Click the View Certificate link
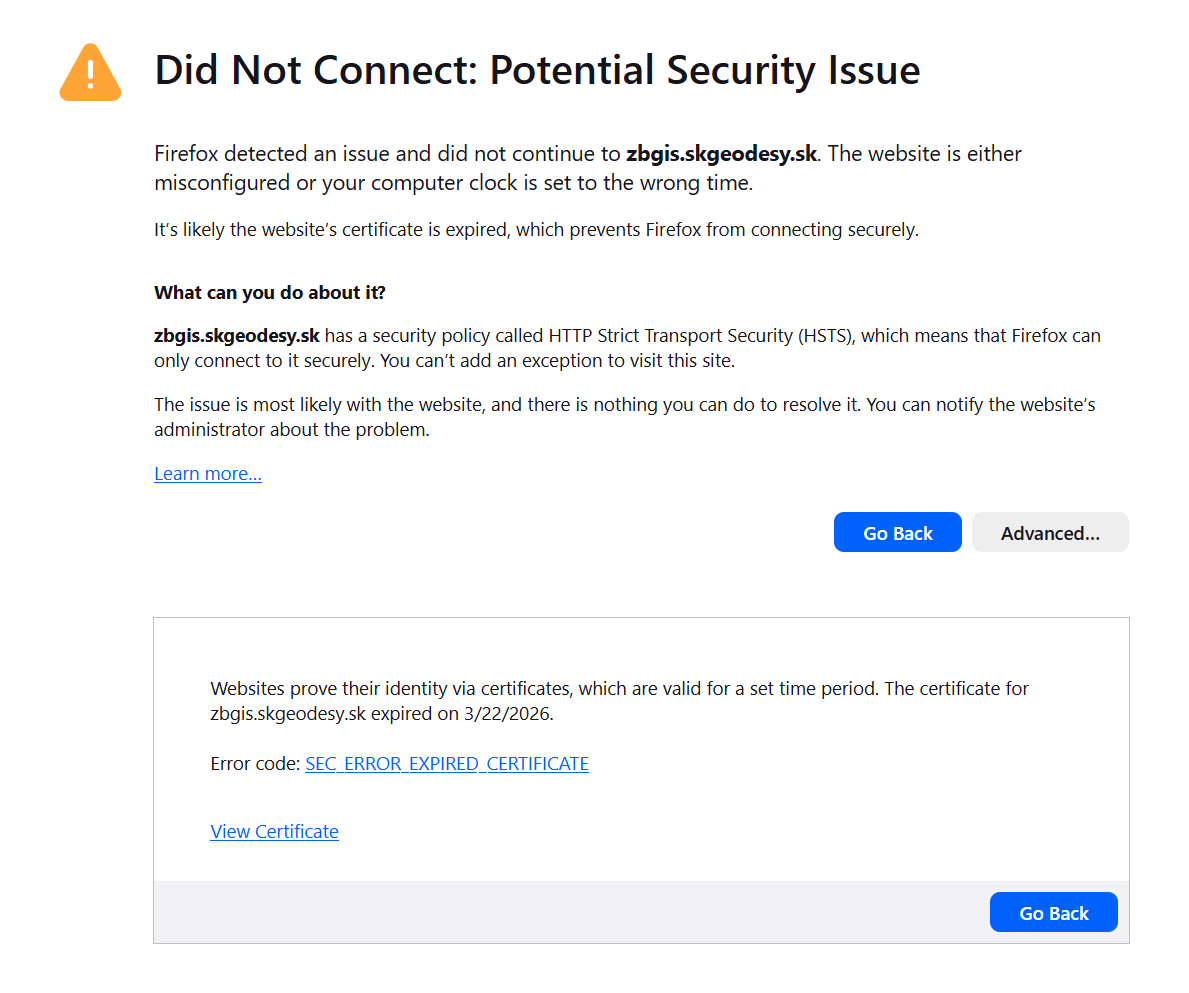 (274, 832)
